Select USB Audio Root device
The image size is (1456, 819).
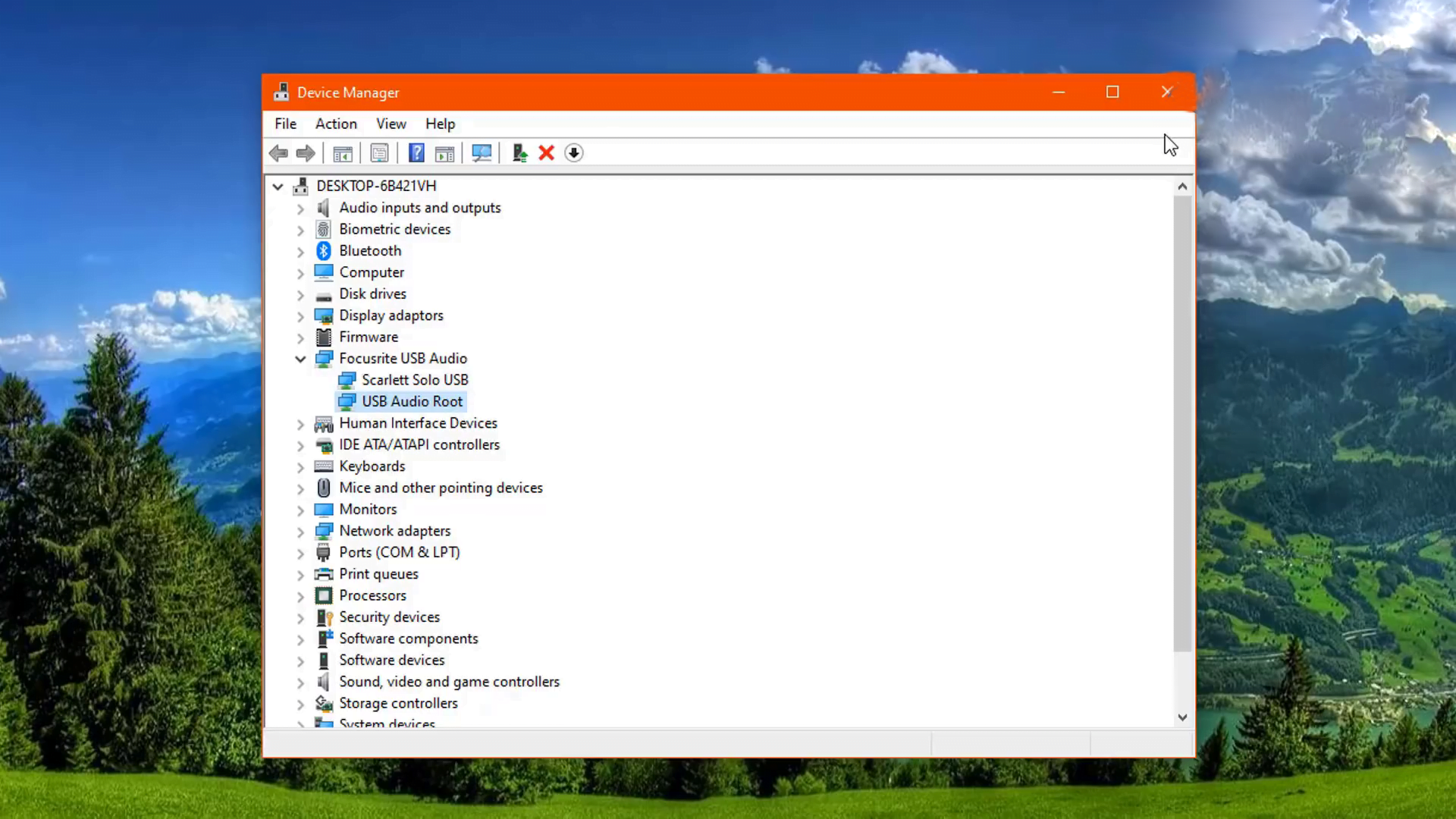(x=412, y=401)
